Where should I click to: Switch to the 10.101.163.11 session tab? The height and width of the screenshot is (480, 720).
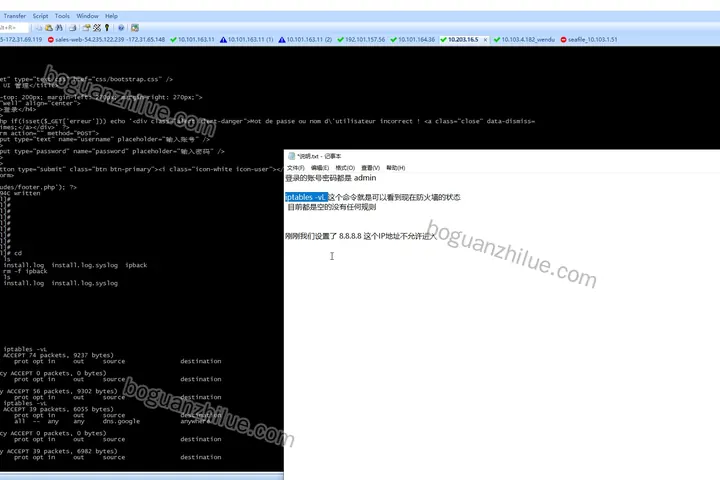(x=192, y=40)
